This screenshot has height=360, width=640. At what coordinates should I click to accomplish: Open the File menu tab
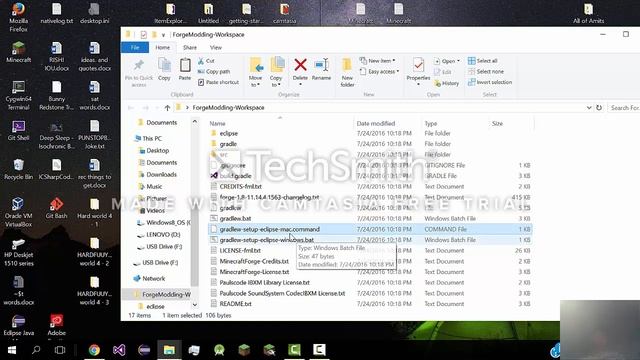tap(135, 47)
